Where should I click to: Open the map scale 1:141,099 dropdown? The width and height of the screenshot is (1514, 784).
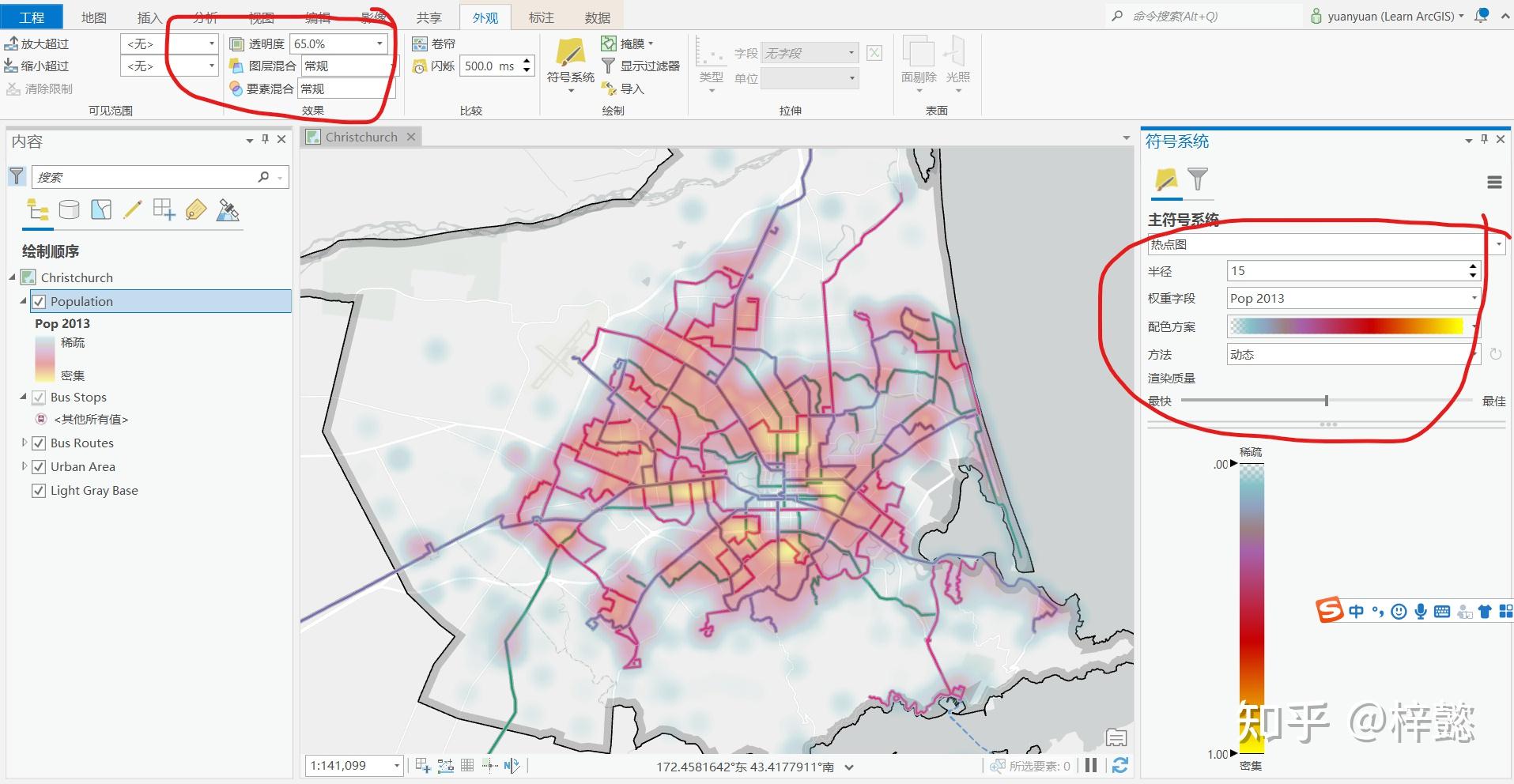396,765
